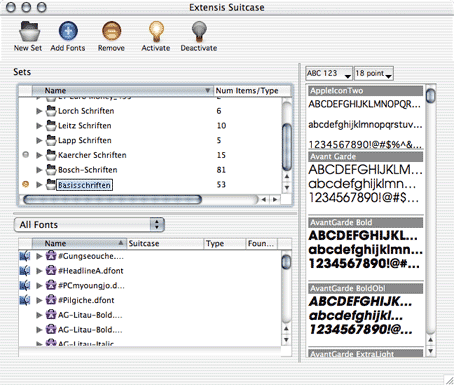Click the Type column header
This screenshot has width=454, height=385.
click(x=225, y=243)
